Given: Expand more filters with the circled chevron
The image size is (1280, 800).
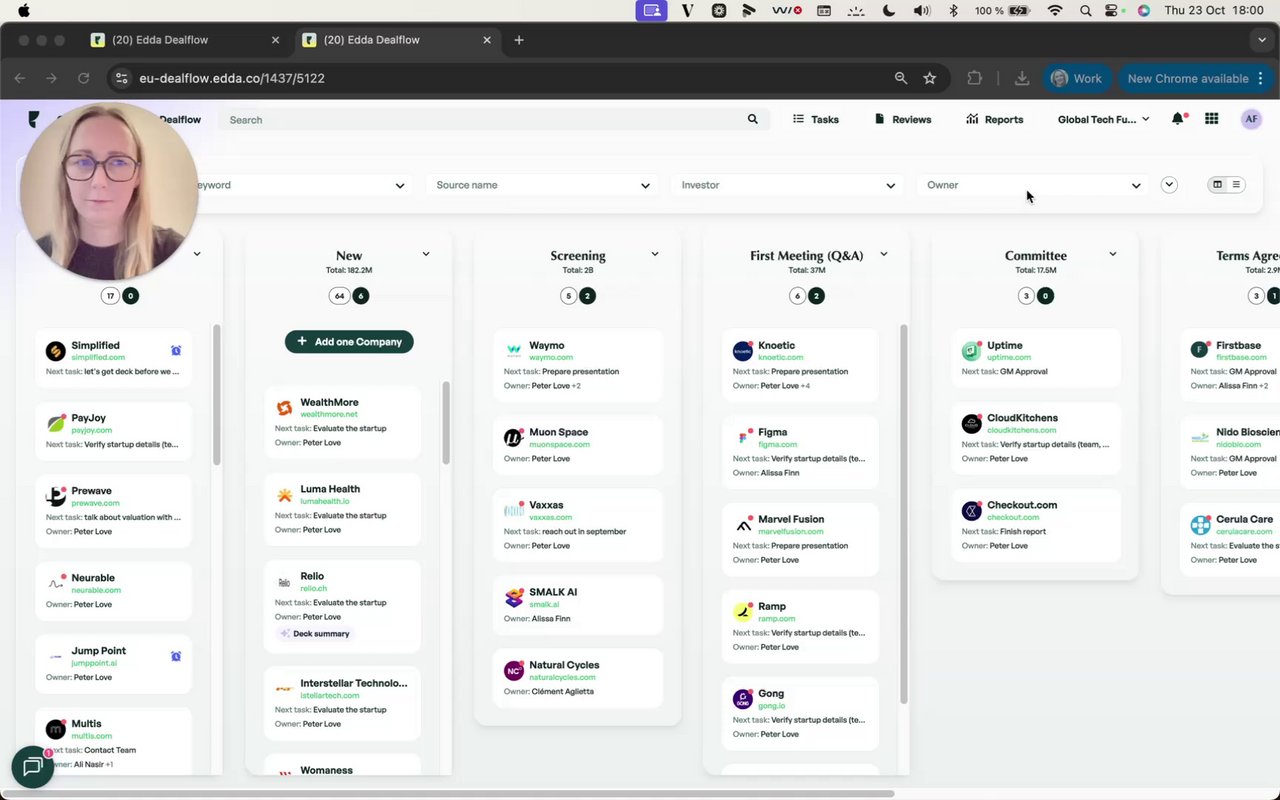Looking at the screenshot, I should [x=1169, y=185].
